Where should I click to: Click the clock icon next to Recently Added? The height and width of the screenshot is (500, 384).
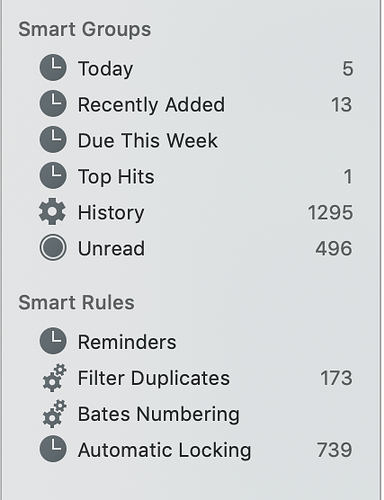tap(53, 104)
